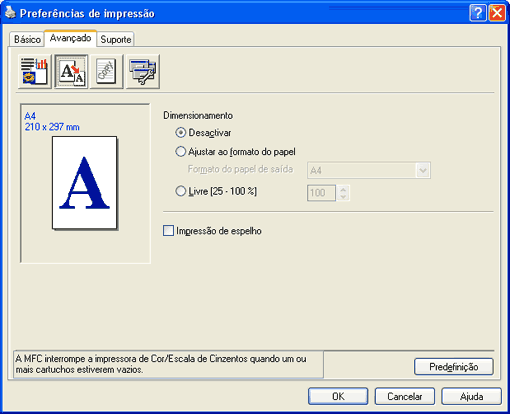The width and height of the screenshot is (510, 414).
Task: Switch to the Básico tab
Action: click(x=27, y=39)
